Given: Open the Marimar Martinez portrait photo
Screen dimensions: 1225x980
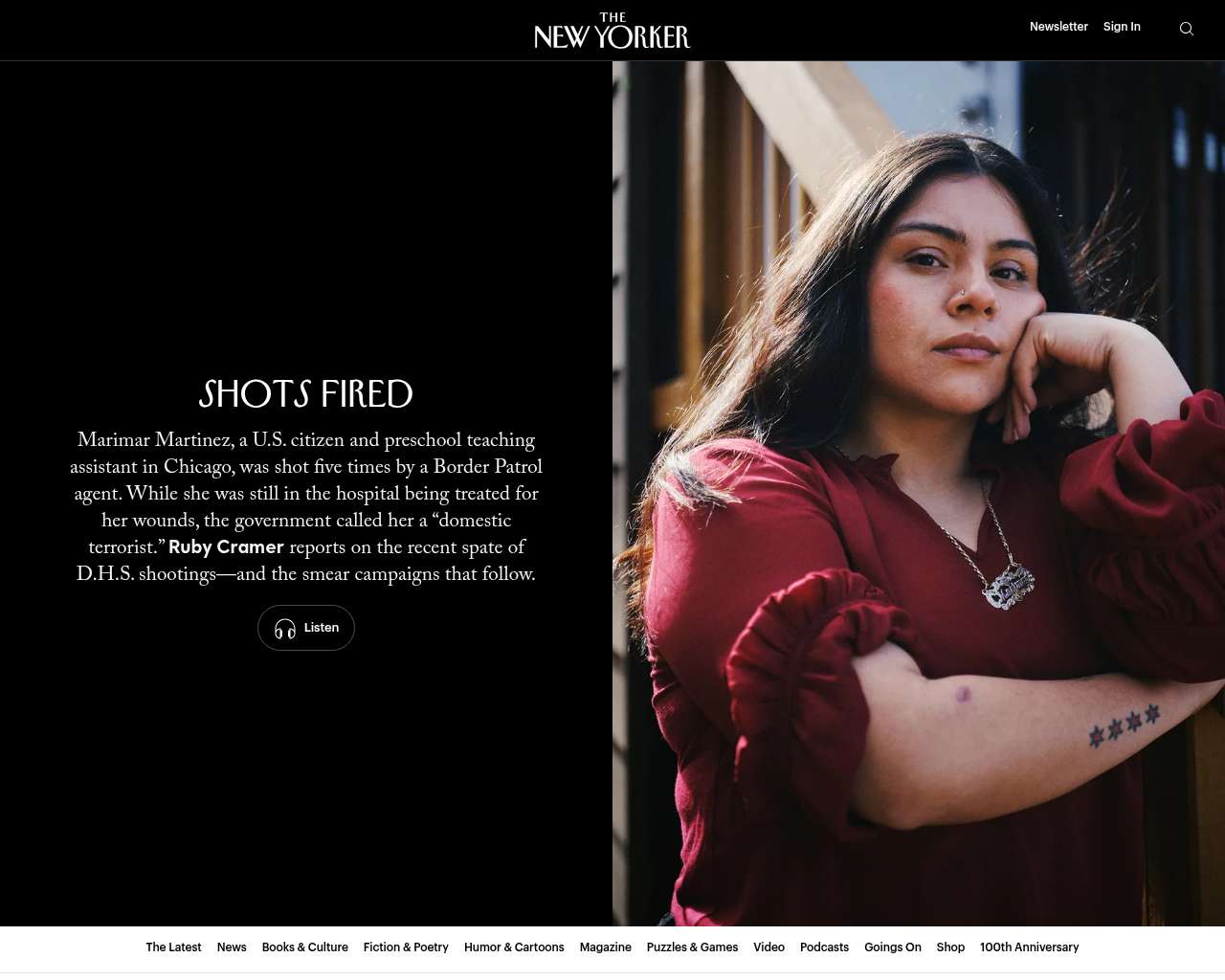Looking at the screenshot, I should point(919,494).
